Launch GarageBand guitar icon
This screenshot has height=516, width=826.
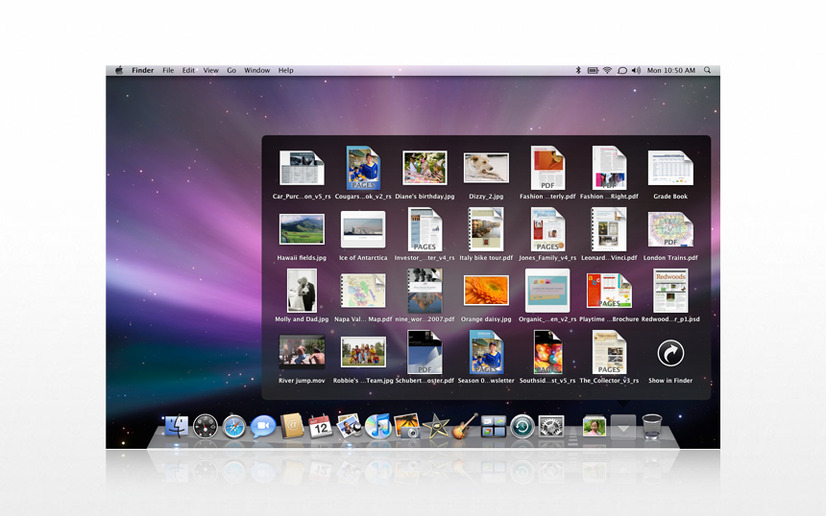tap(465, 425)
